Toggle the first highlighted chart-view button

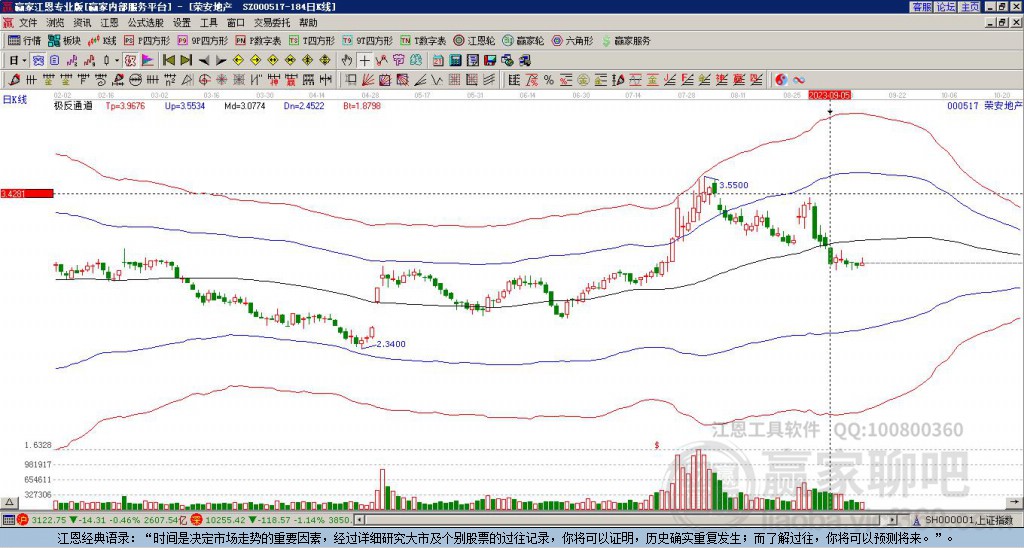pos(39,61)
